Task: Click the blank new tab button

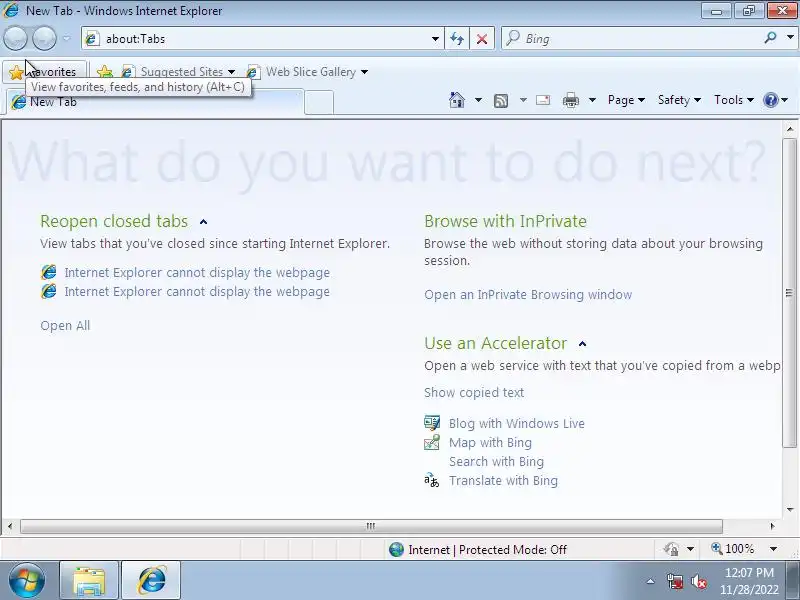Action: (x=319, y=103)
